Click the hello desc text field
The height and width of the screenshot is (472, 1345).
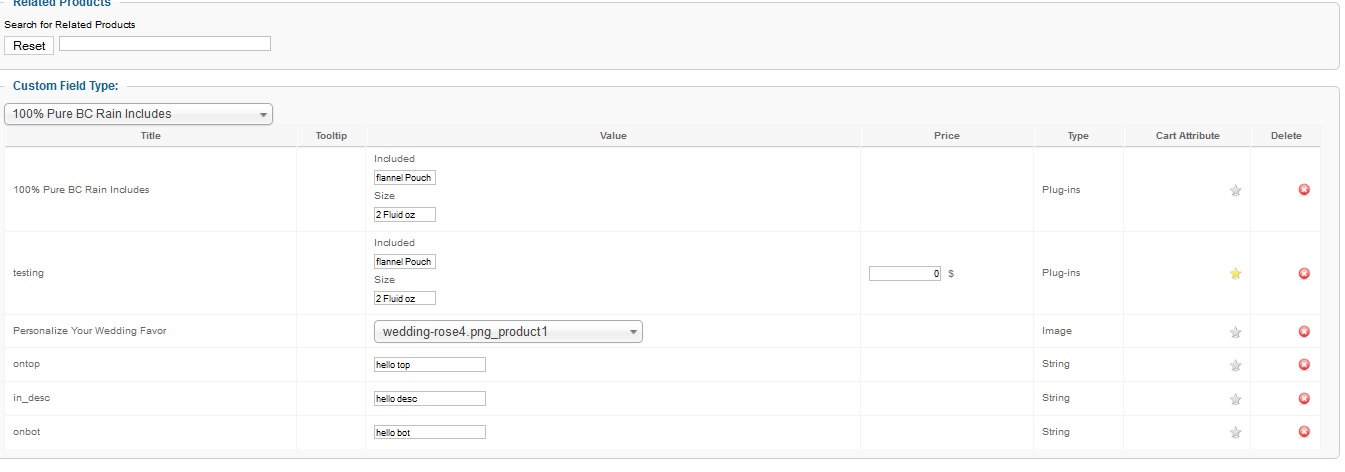click(x=430, y=398)
